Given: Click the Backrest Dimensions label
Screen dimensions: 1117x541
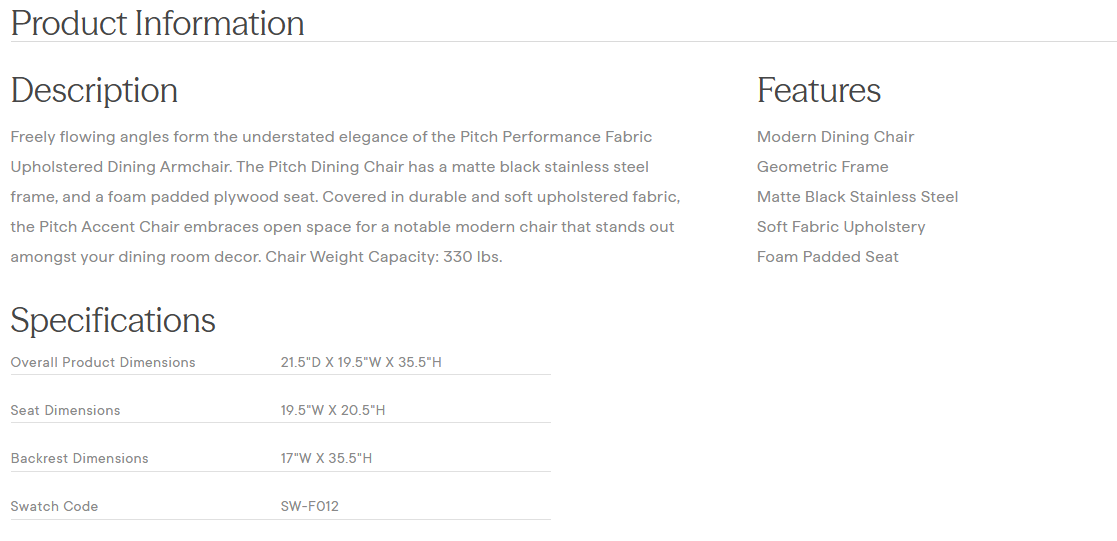Looking at the screenshot, I should 79,458.
